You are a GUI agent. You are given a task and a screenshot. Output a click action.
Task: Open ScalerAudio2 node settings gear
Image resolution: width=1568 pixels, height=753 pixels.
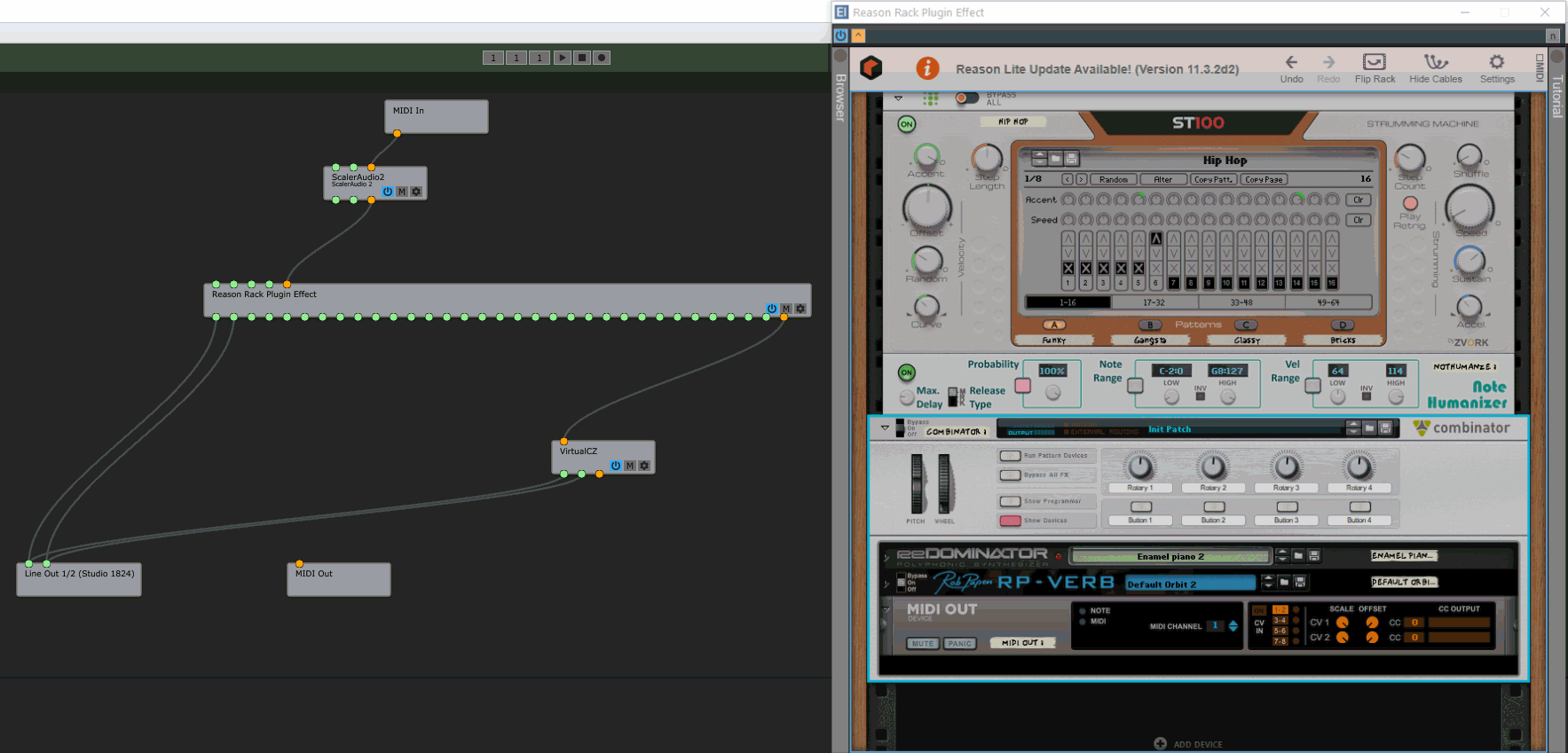(x=416, y=192)
